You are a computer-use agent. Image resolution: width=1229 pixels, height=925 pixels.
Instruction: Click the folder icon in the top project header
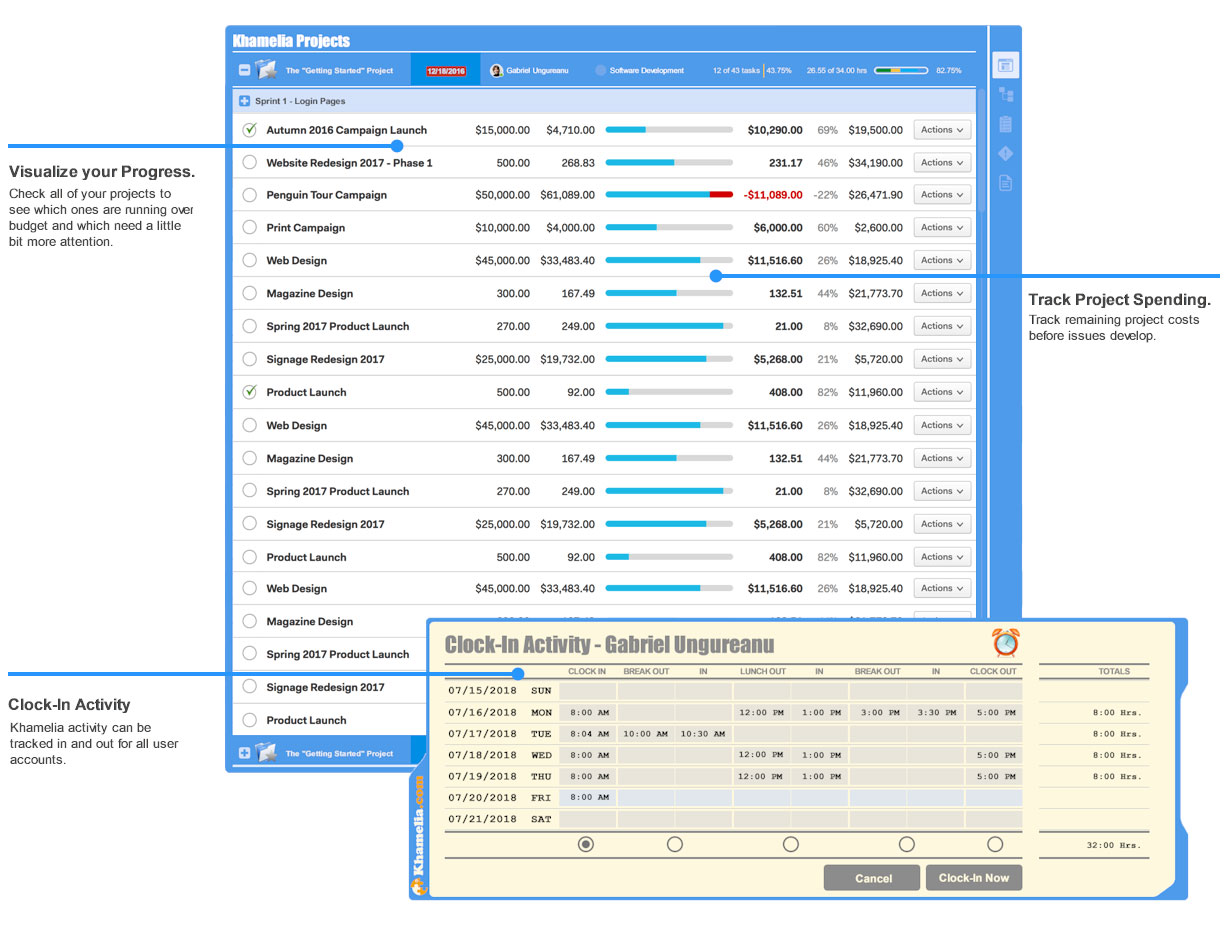tap(265, 70)
